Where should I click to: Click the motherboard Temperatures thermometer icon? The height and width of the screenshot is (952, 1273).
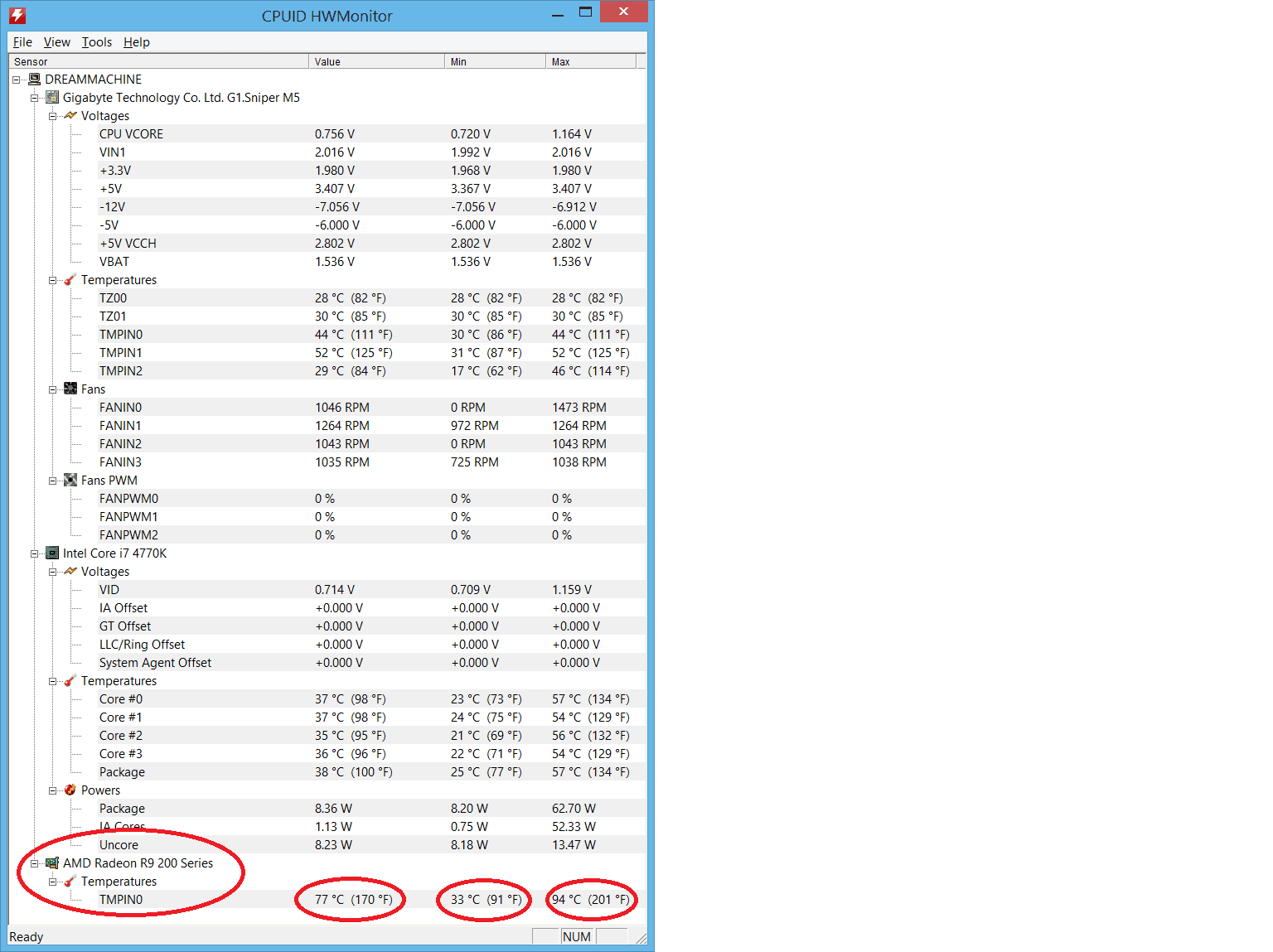click(70, 279)
